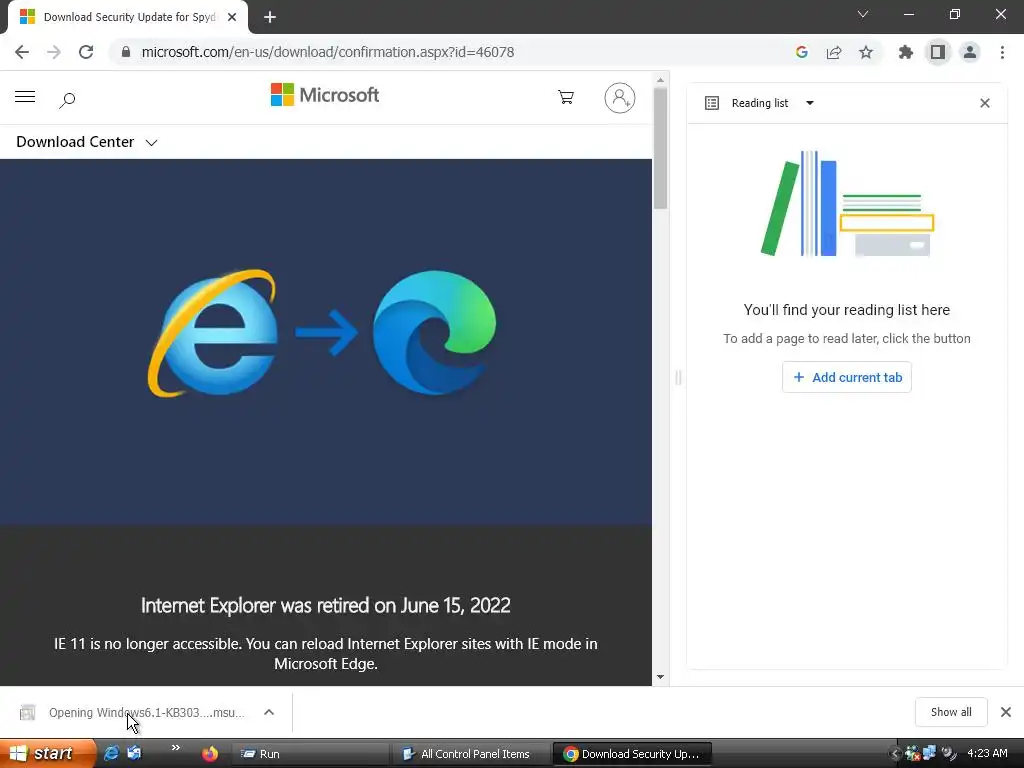Viewport: 1024px width, 768px height.
Task: Open the tab search chevron
Action: click(863, 14)
